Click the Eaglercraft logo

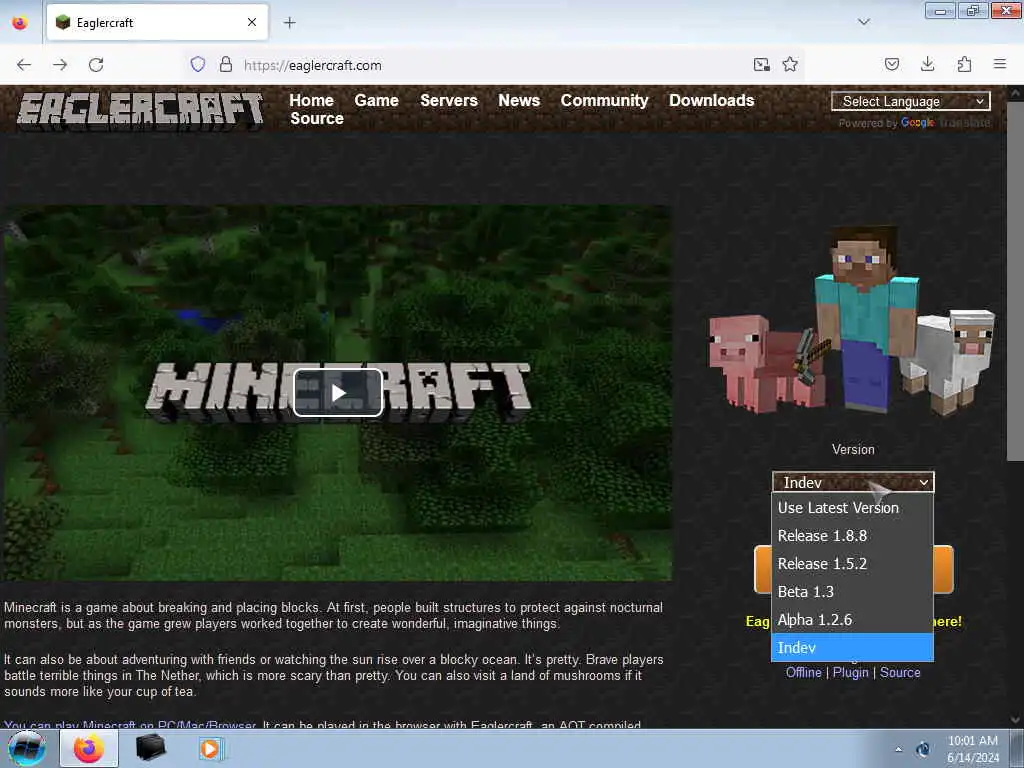(140, 109)
